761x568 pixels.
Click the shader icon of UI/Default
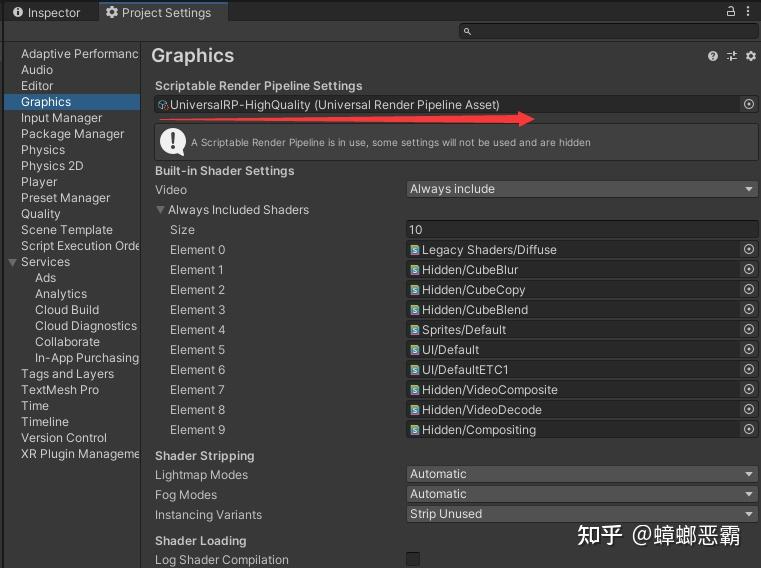414,350
